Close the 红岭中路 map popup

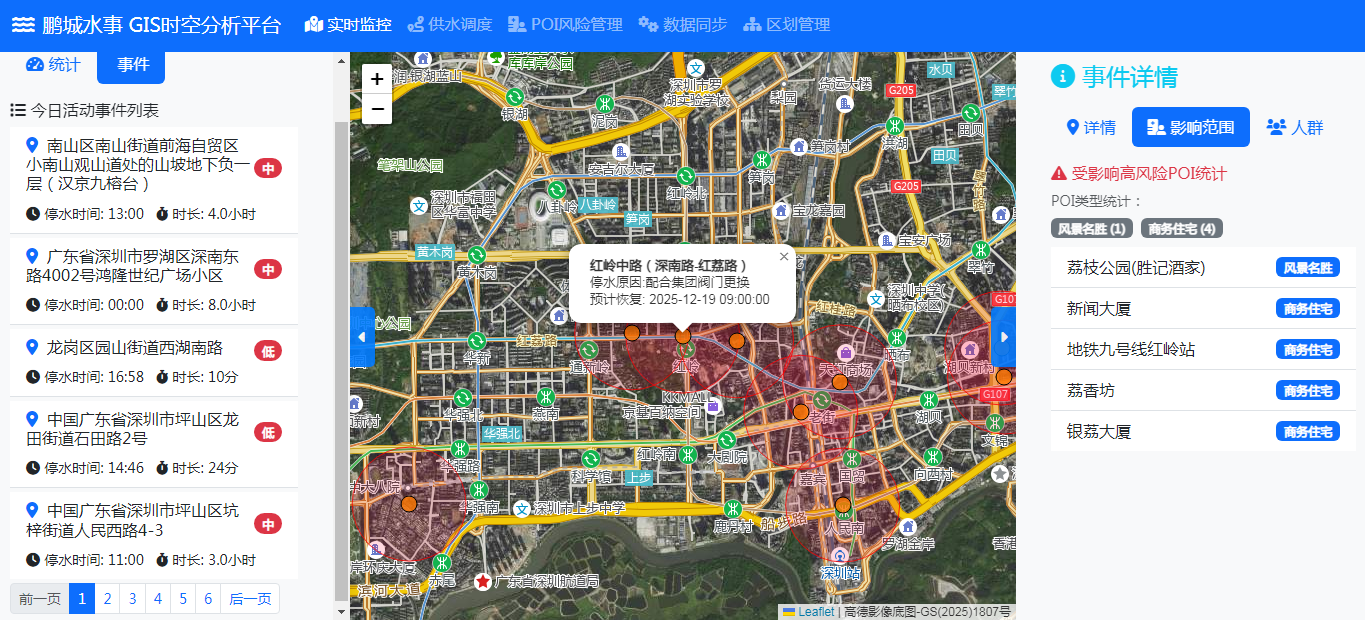[x=784, y=257]
